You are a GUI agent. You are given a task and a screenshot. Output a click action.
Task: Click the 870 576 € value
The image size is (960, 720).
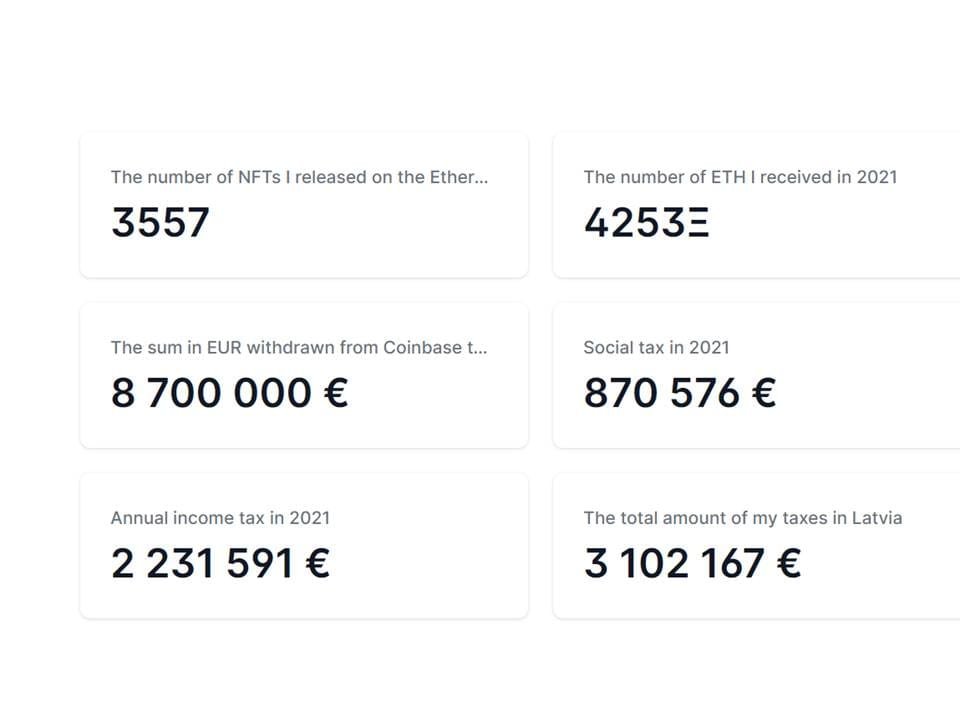point(680,392)
